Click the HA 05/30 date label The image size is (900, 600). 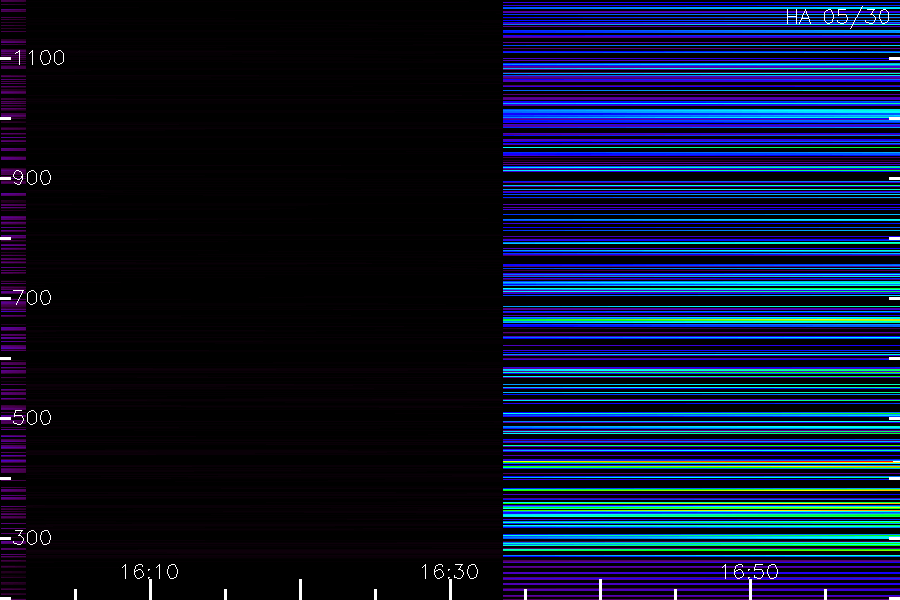pos(837,17)
